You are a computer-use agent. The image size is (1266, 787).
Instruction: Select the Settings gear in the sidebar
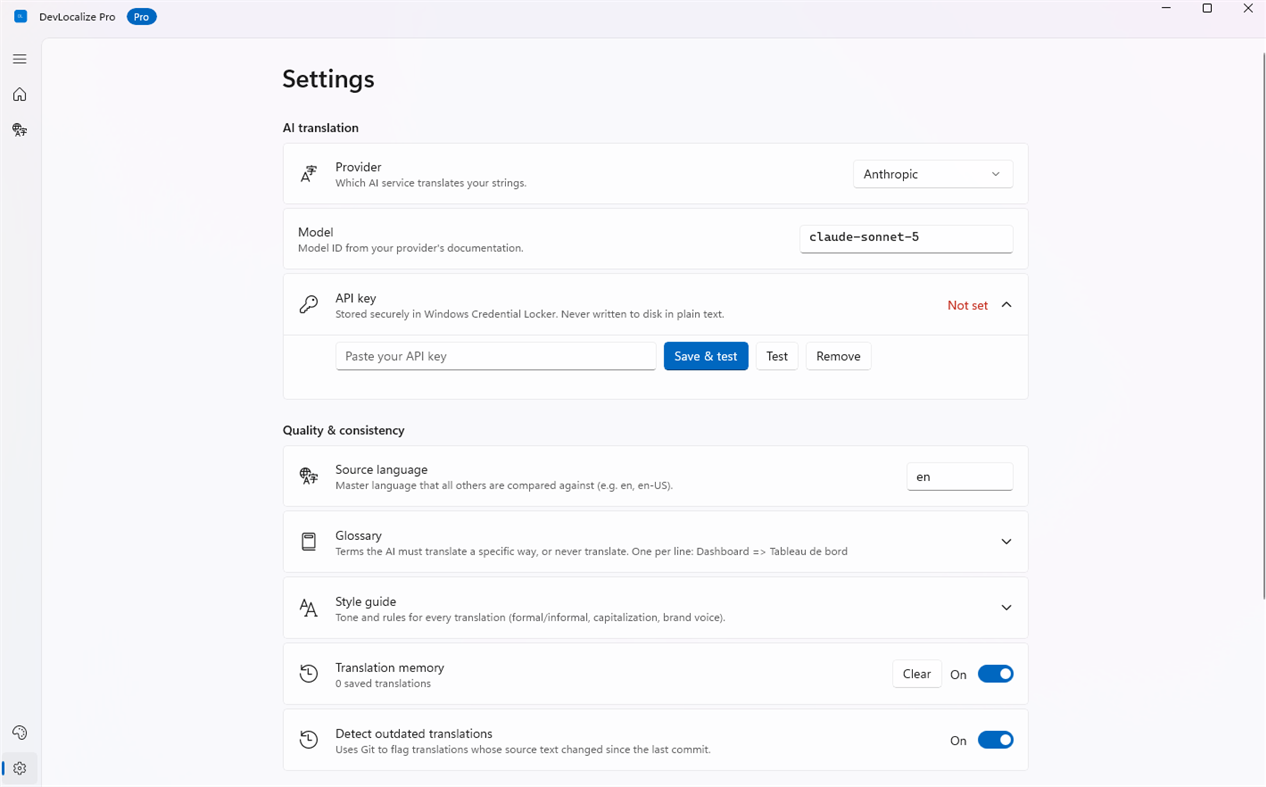coord(19,769)
